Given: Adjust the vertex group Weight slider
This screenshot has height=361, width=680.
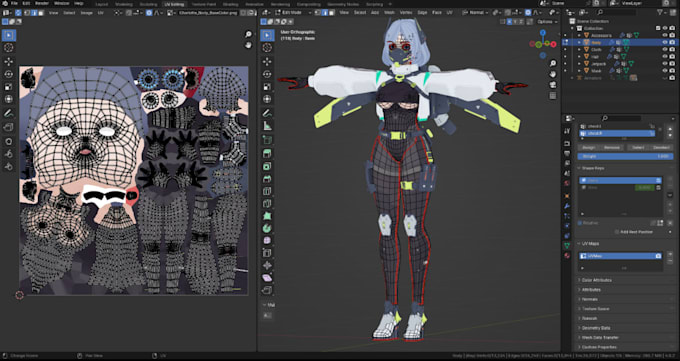Looking at the screenshot, I should click(x=626, y=156).
